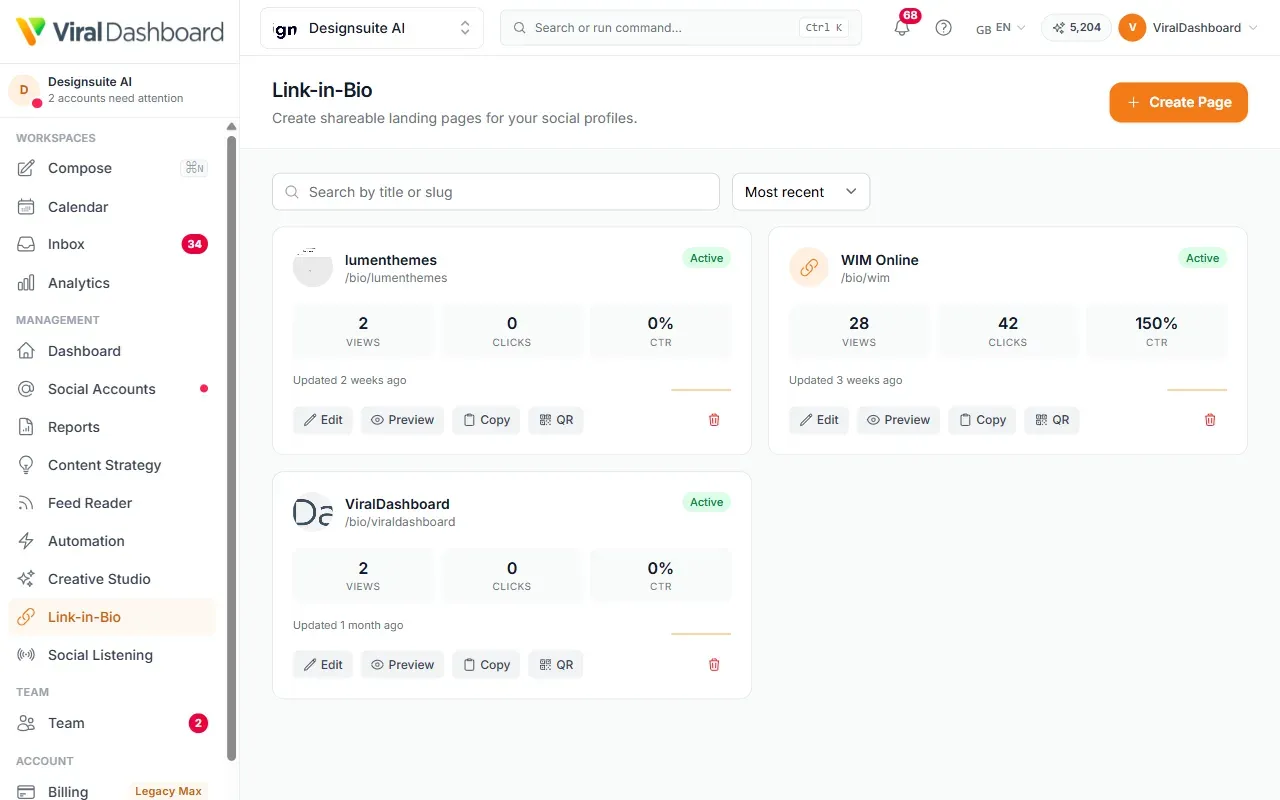
Task: Open the notifications bell
Action: (x=902, y=28)
